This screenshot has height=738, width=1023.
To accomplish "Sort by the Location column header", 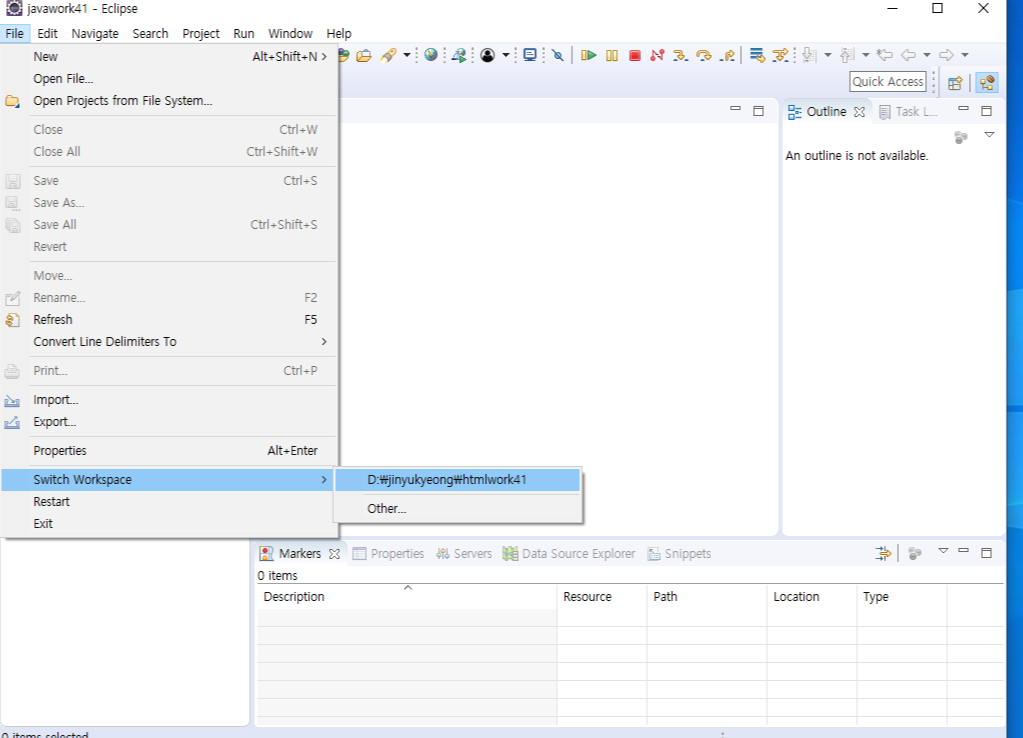I will (812, 596).
